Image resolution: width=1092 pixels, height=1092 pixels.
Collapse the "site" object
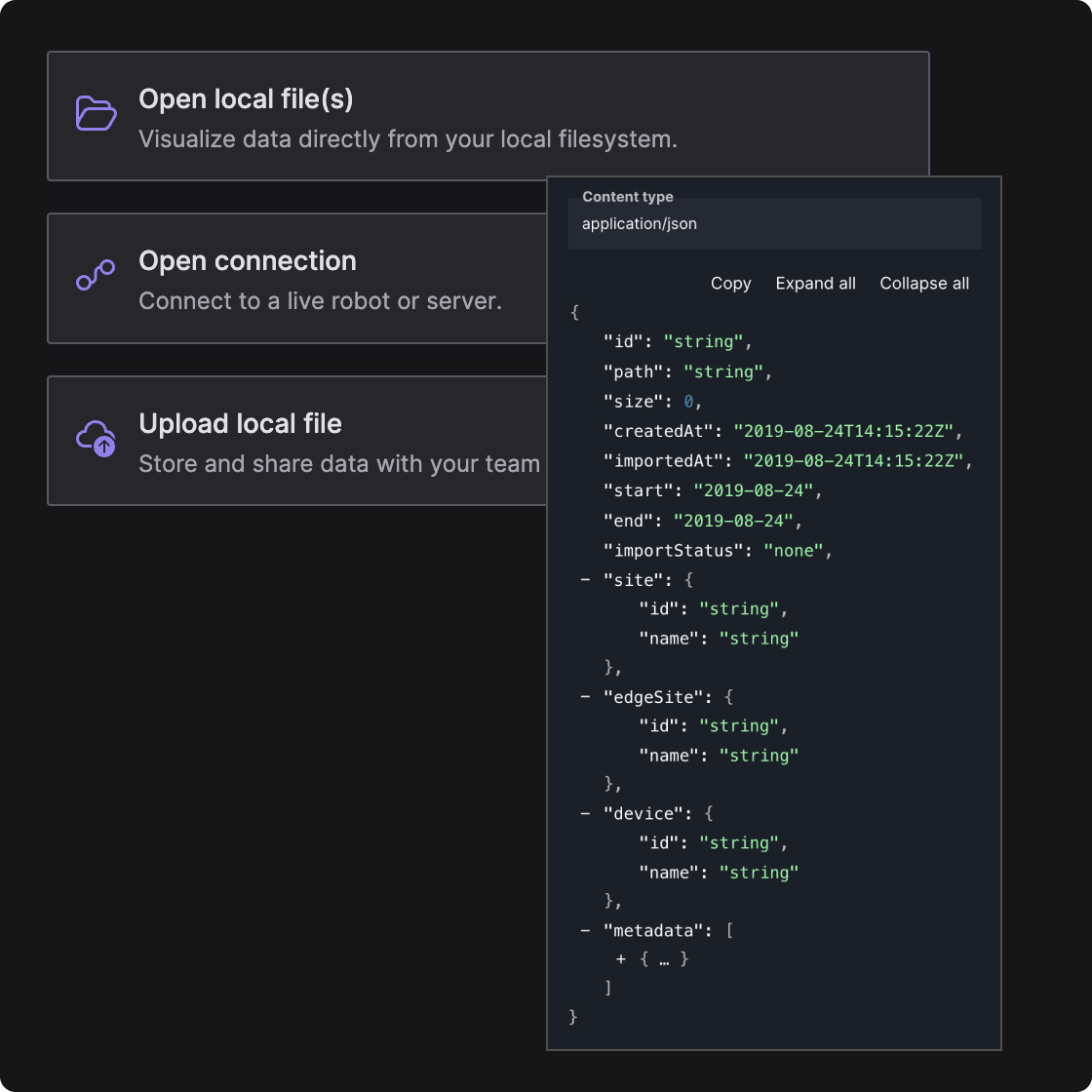(586, 580)
